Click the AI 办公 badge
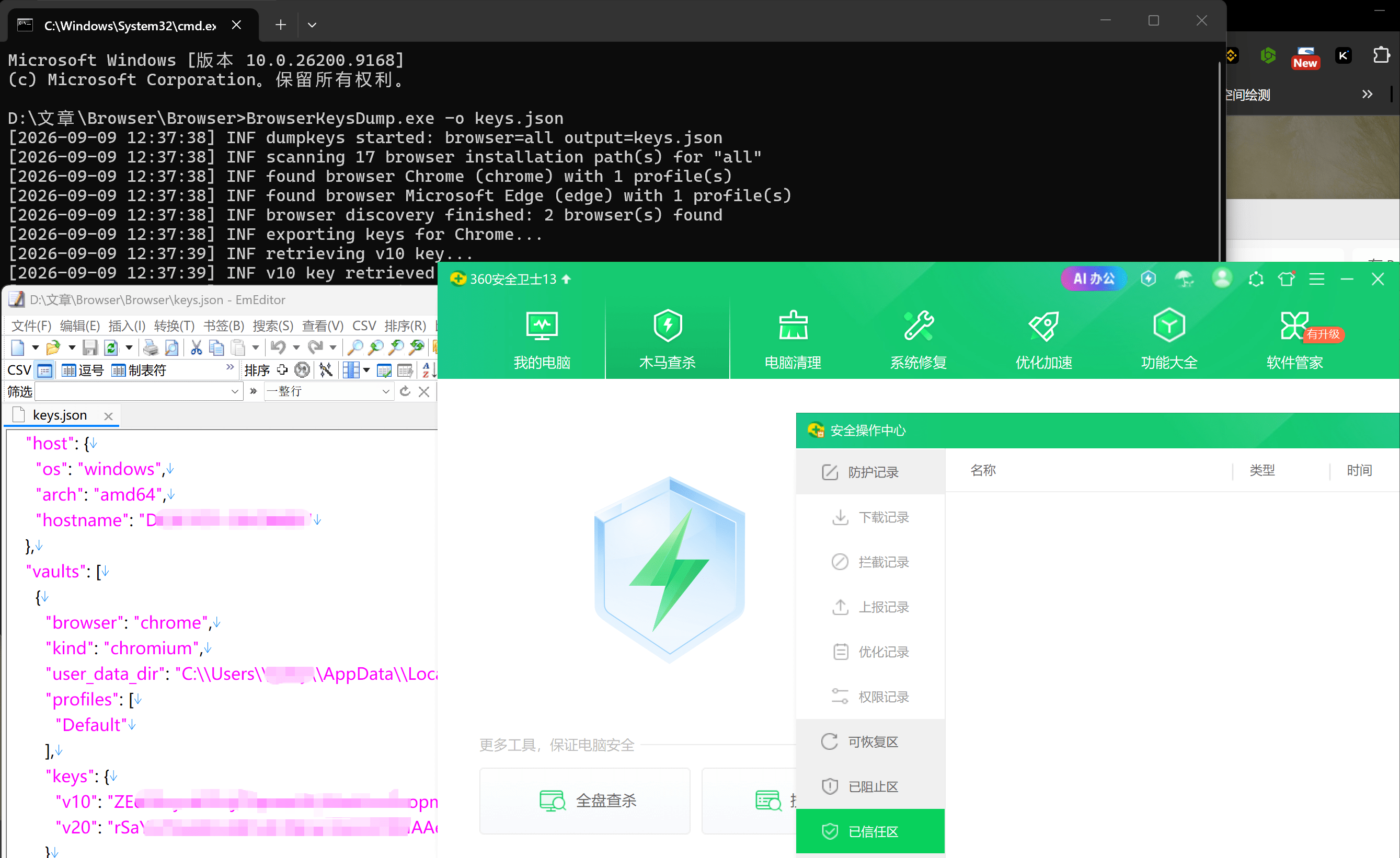 coord(1093,279)
